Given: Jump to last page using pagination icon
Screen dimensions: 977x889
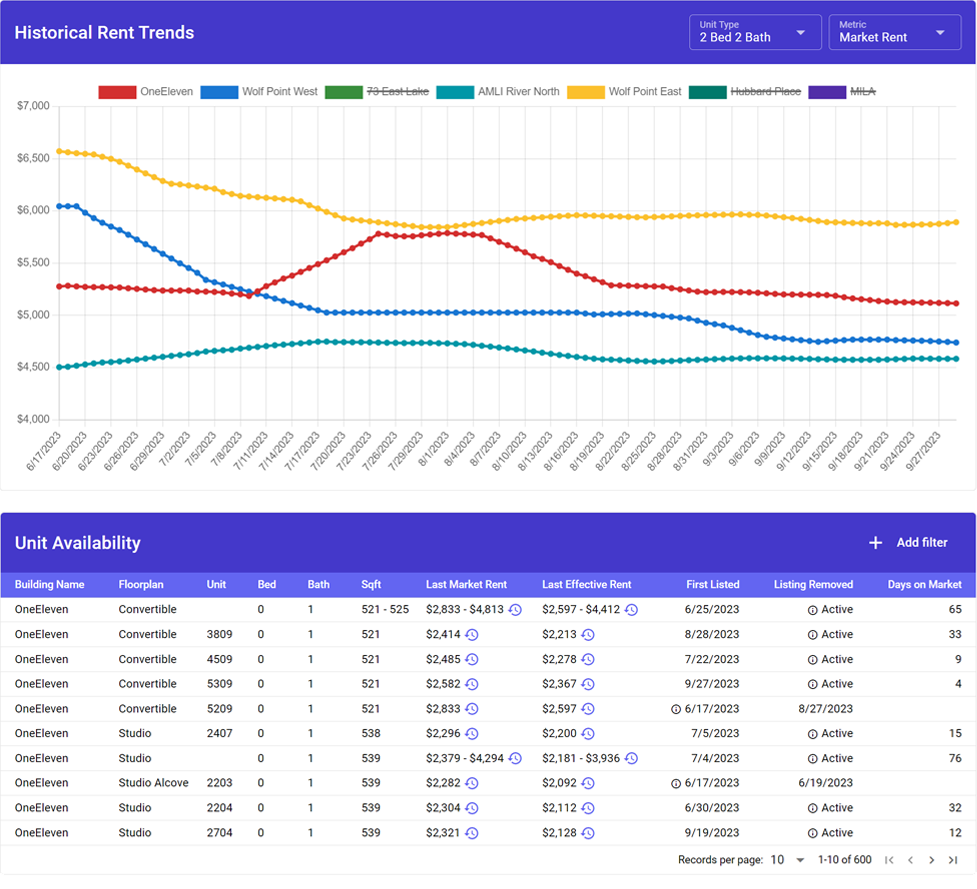Looking at the screenshot, I should (x=954, y=860).
